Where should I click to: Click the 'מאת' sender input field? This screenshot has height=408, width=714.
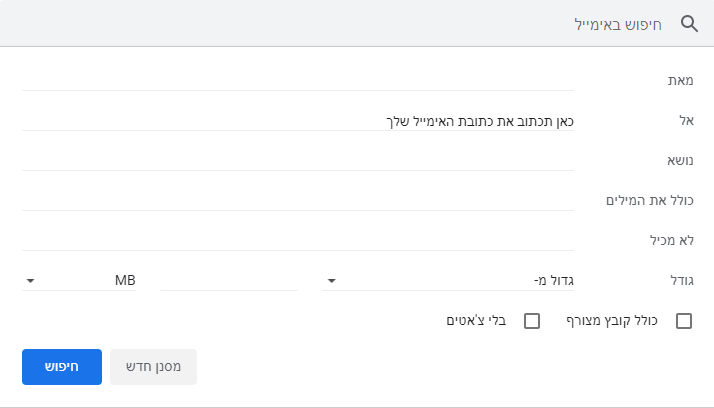tap(297, 79)
